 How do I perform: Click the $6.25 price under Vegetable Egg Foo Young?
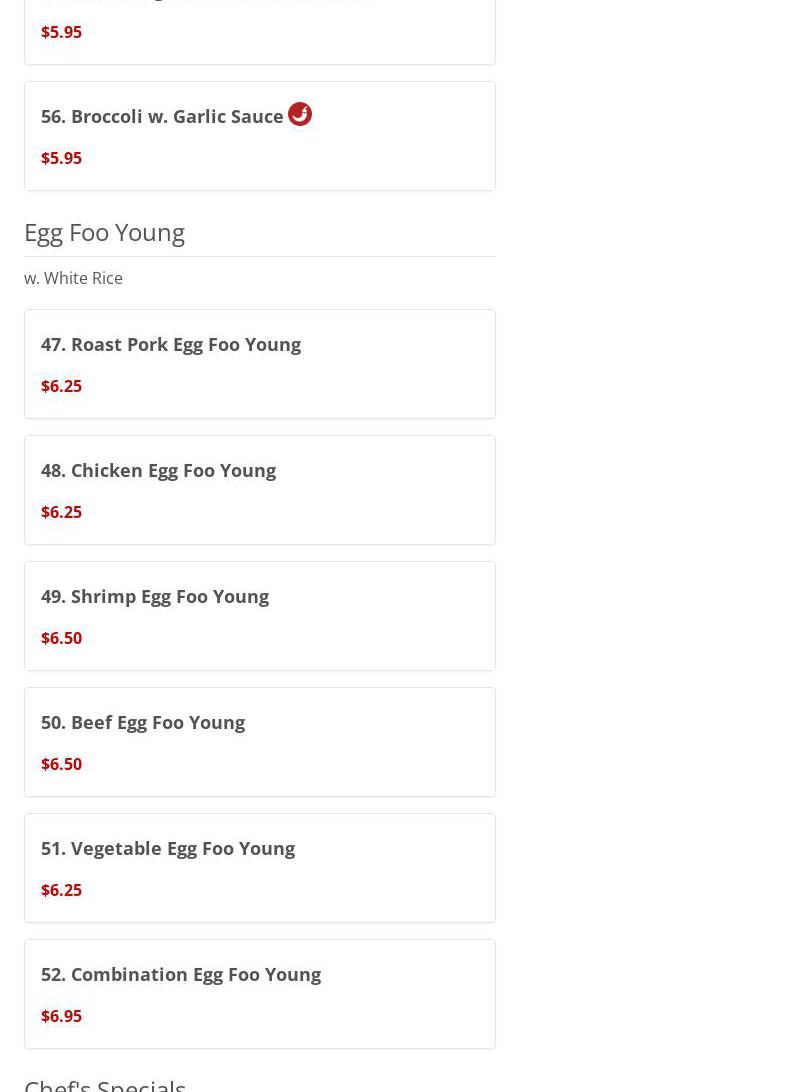point(61,890)
